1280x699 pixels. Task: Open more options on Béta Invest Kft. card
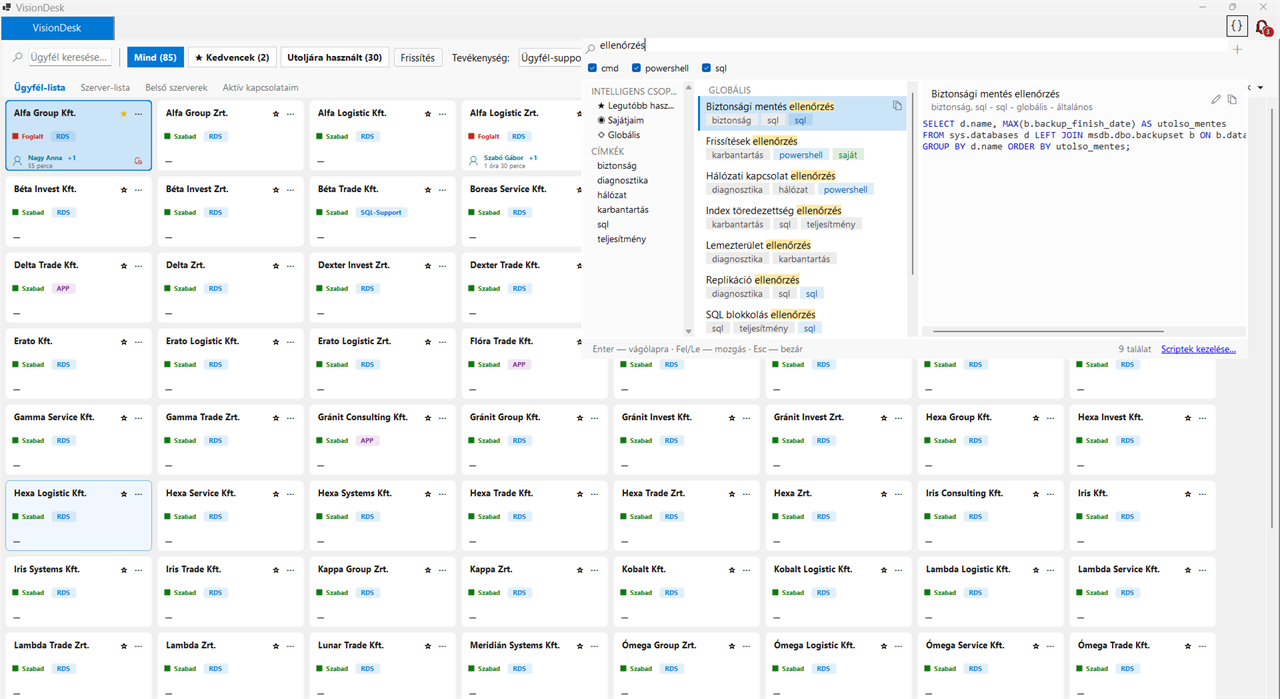(139, 190)
